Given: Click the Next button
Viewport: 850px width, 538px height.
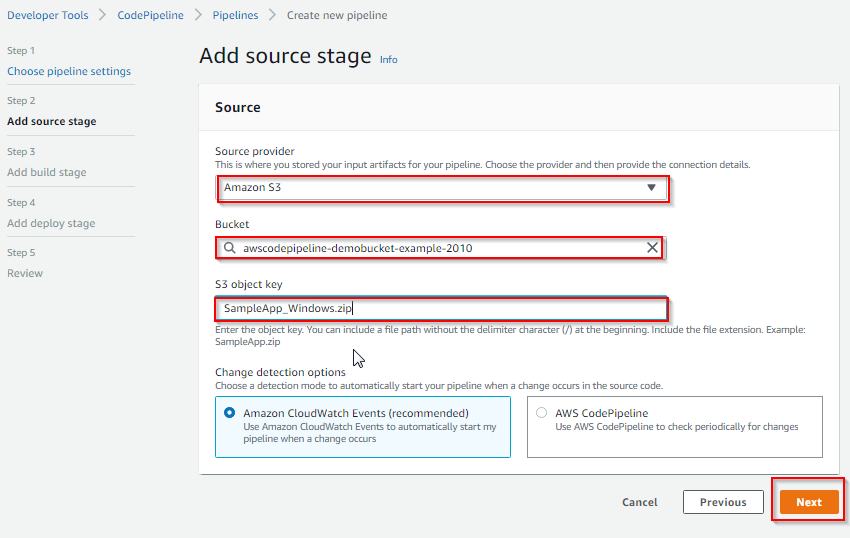Looking at the screenshot, I should point(809,502).
